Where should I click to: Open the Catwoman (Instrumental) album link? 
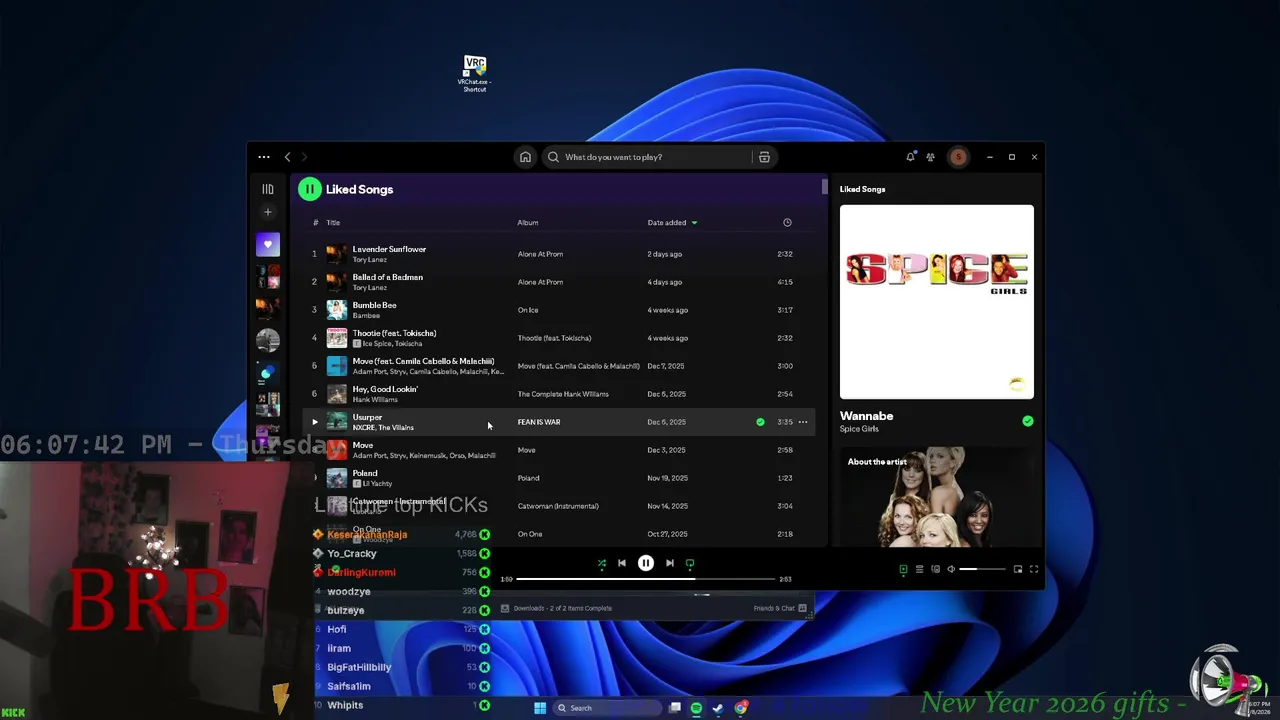coord(558,506)
